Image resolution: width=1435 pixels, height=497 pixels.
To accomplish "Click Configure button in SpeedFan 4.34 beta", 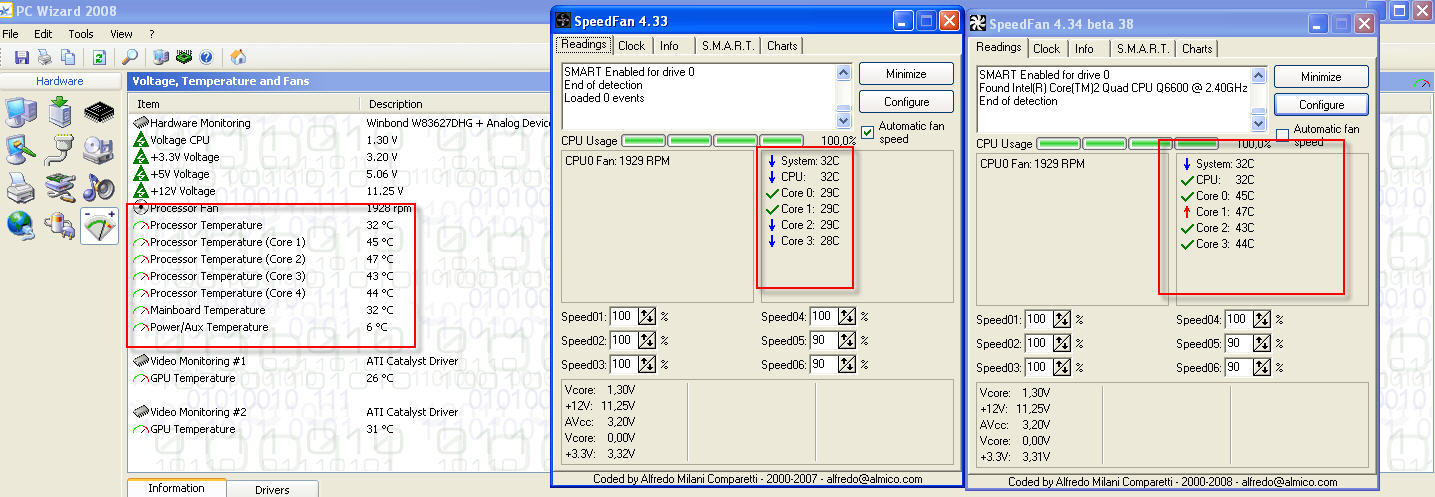I will (1321, 105).
